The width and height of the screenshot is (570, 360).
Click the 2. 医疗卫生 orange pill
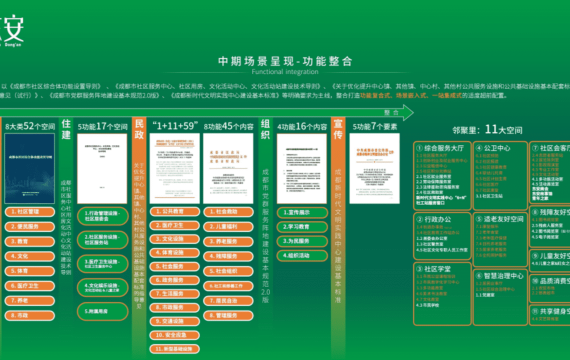tap(175, 225)
